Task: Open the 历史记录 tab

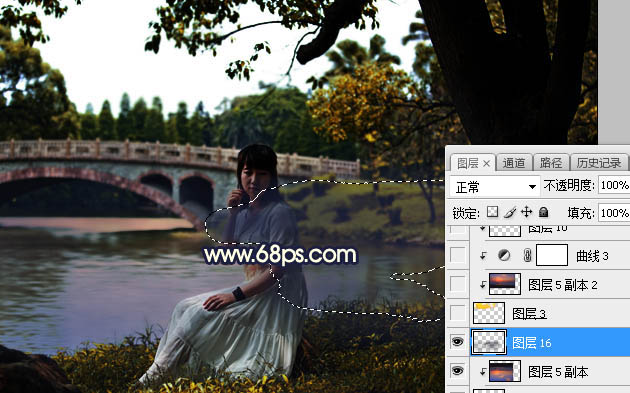Action: [599, 163]
